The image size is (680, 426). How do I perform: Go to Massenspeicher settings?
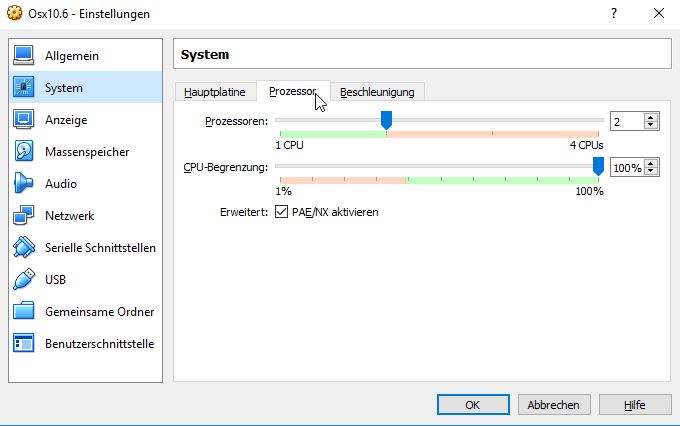tap(87, 152)
